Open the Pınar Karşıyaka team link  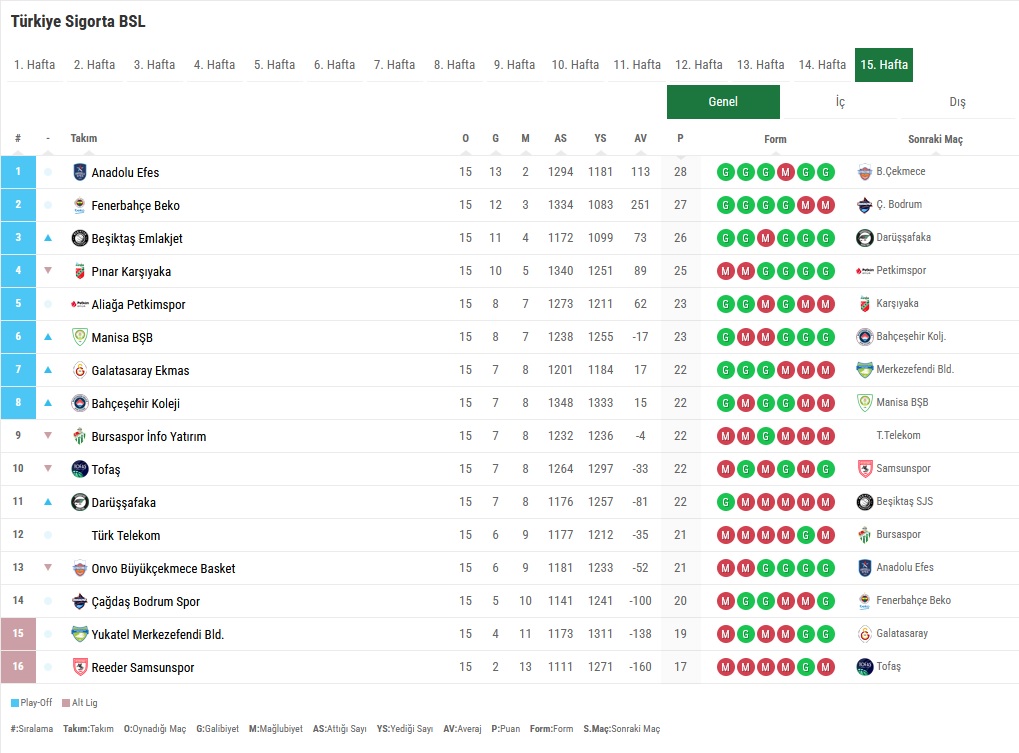click(x=131, y=271)
